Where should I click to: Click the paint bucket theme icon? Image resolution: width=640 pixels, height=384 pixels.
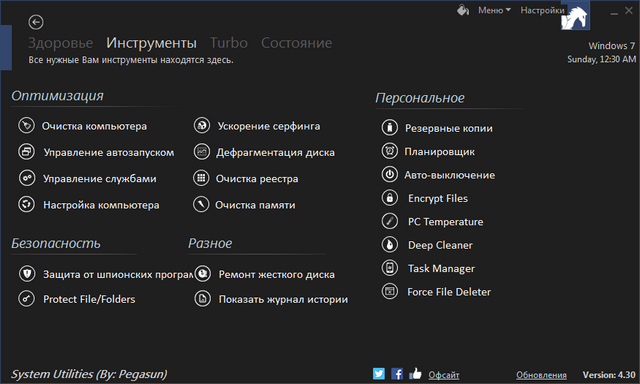(x=463, y=10)
